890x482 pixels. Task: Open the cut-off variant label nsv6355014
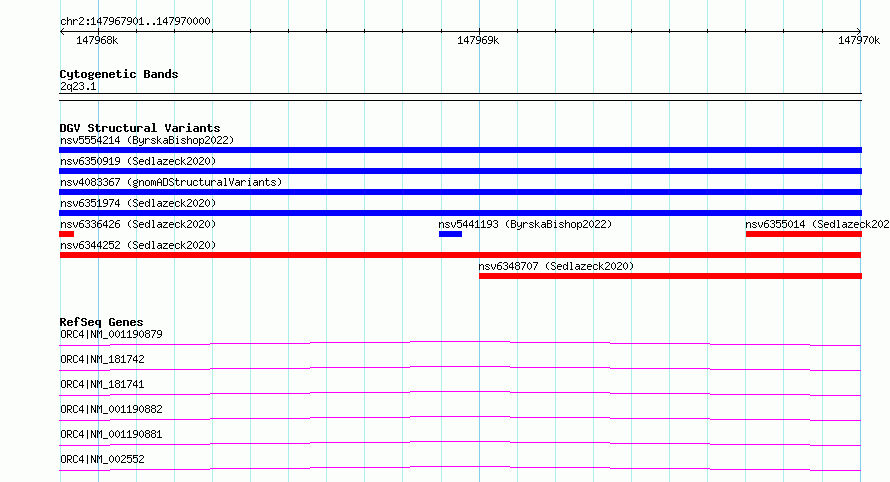[817, 224]
